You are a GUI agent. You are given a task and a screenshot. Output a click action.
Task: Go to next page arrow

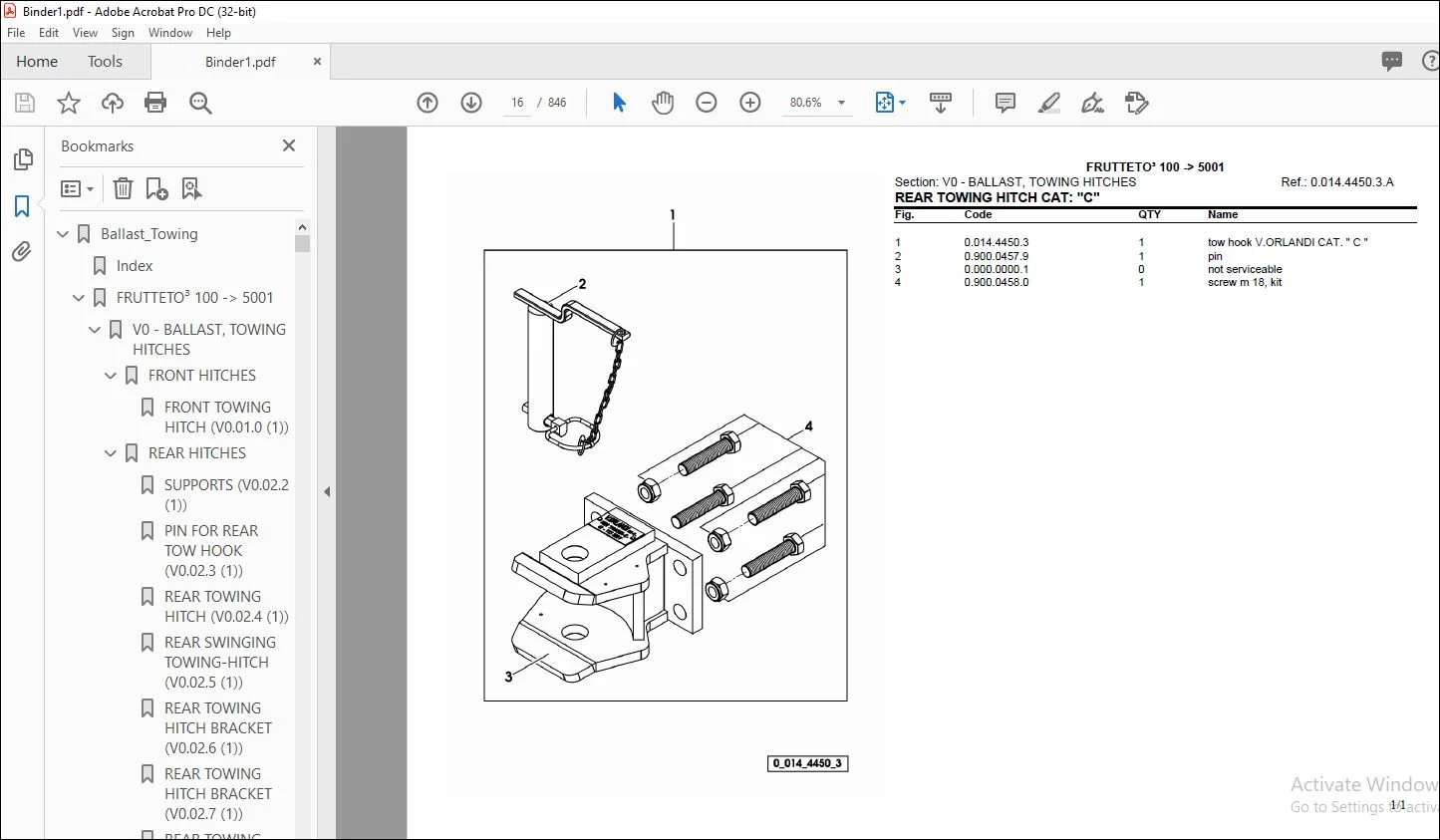tap(471, 103)
